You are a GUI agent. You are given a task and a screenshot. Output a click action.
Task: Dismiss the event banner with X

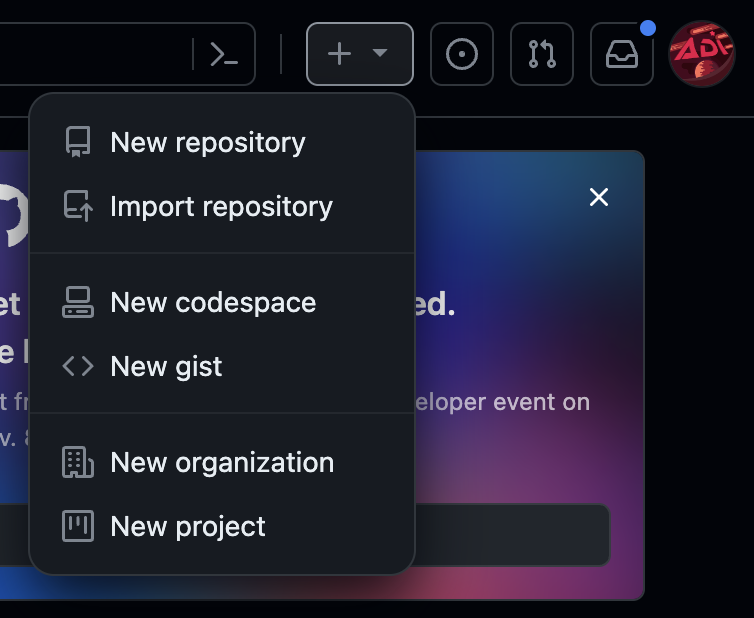coord(599,197)
